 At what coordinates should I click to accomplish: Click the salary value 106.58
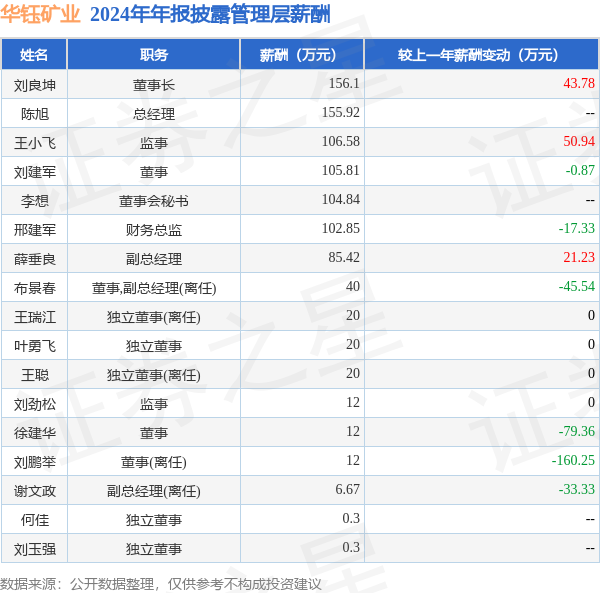[x=341, y=141]
